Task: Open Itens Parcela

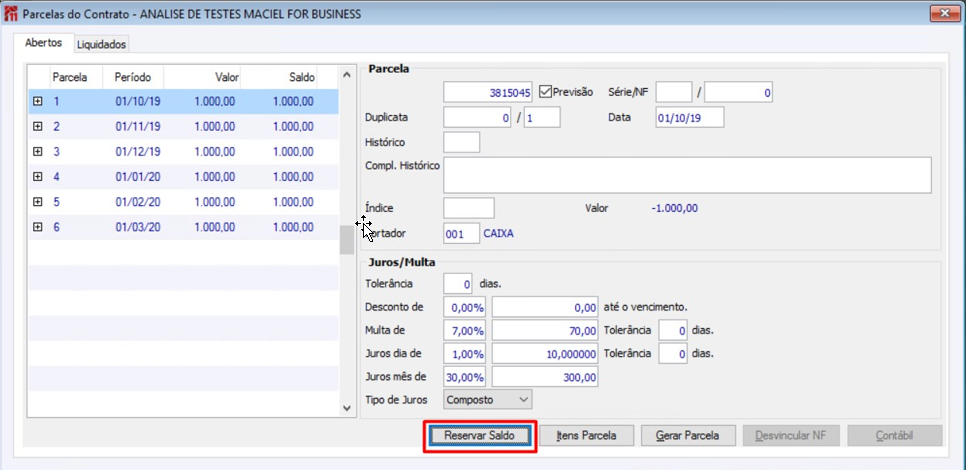Action: click(586, 435)
